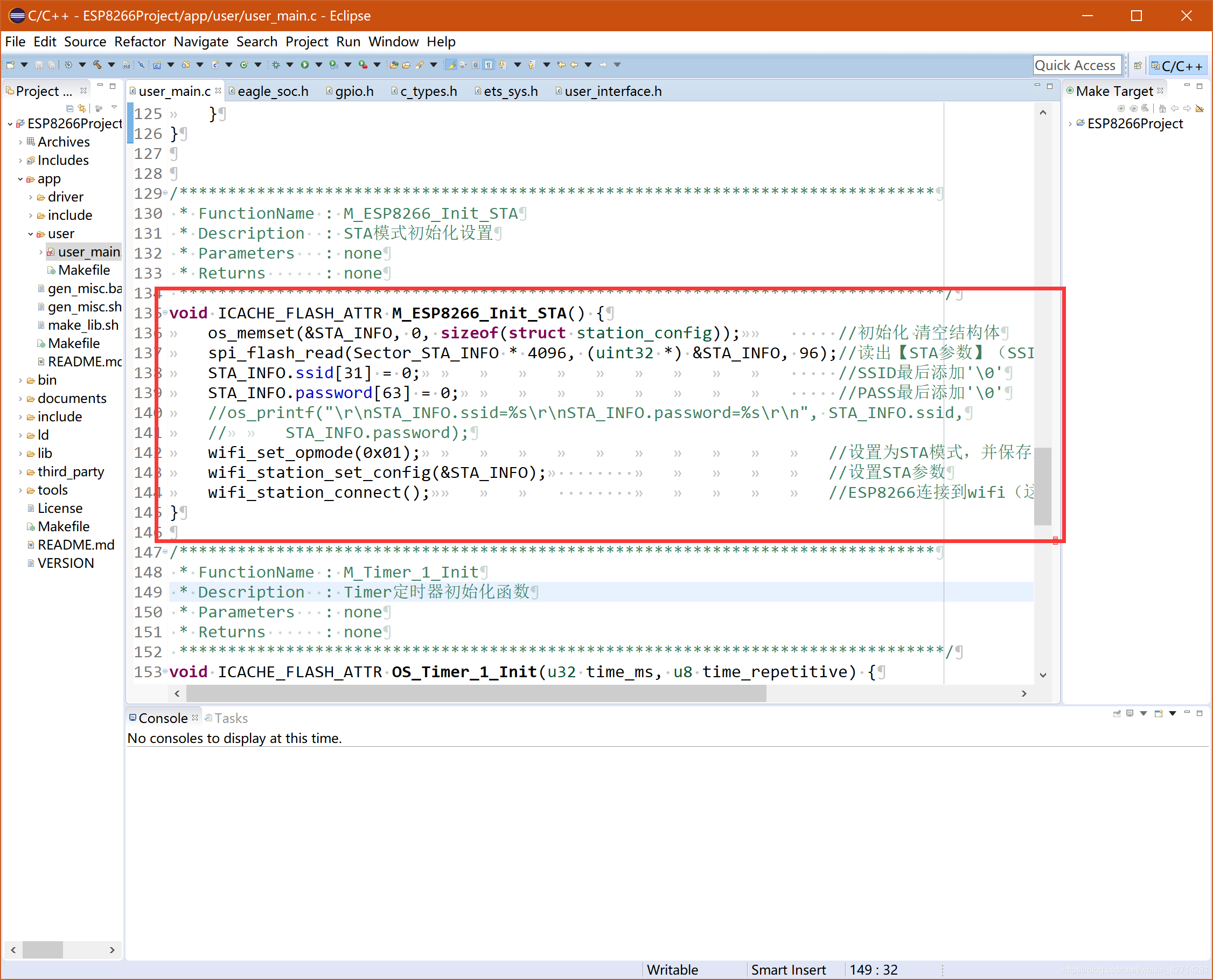The width and height of the screenshot is (1213, 980).
Task: Click the green Run button icon
Action: 305,65
